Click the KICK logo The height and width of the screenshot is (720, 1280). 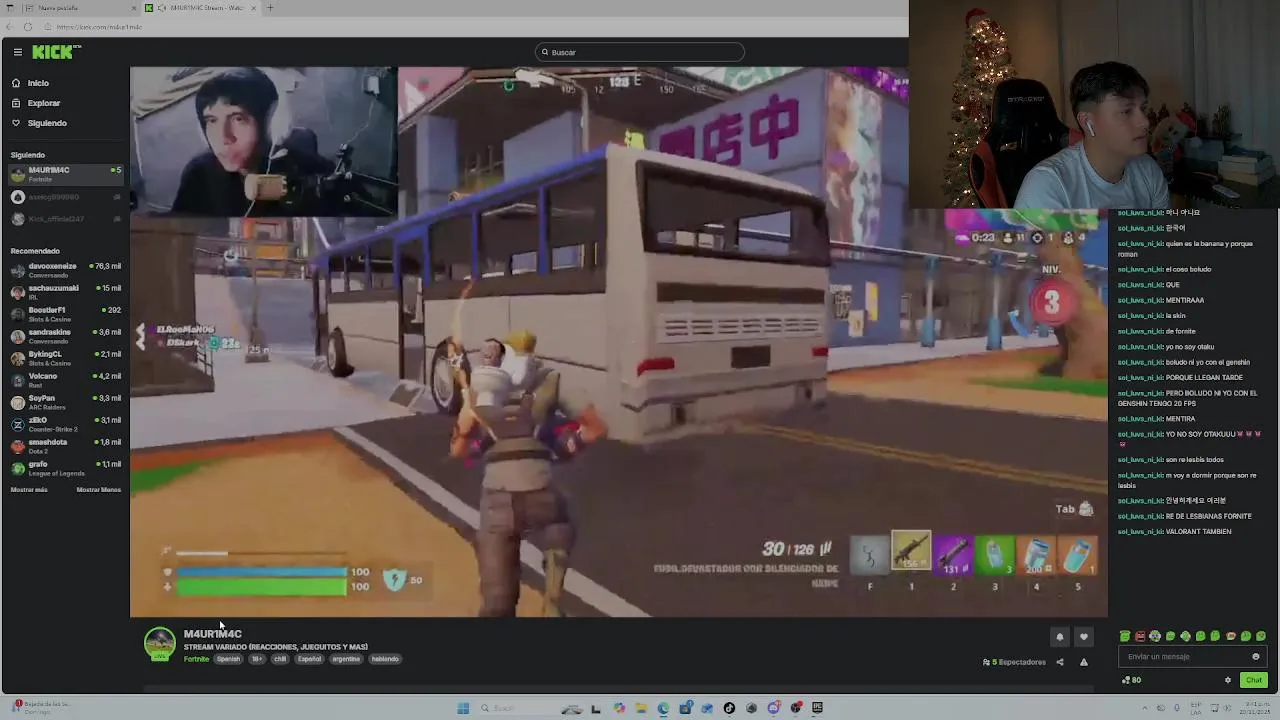(x=56, y=52)
